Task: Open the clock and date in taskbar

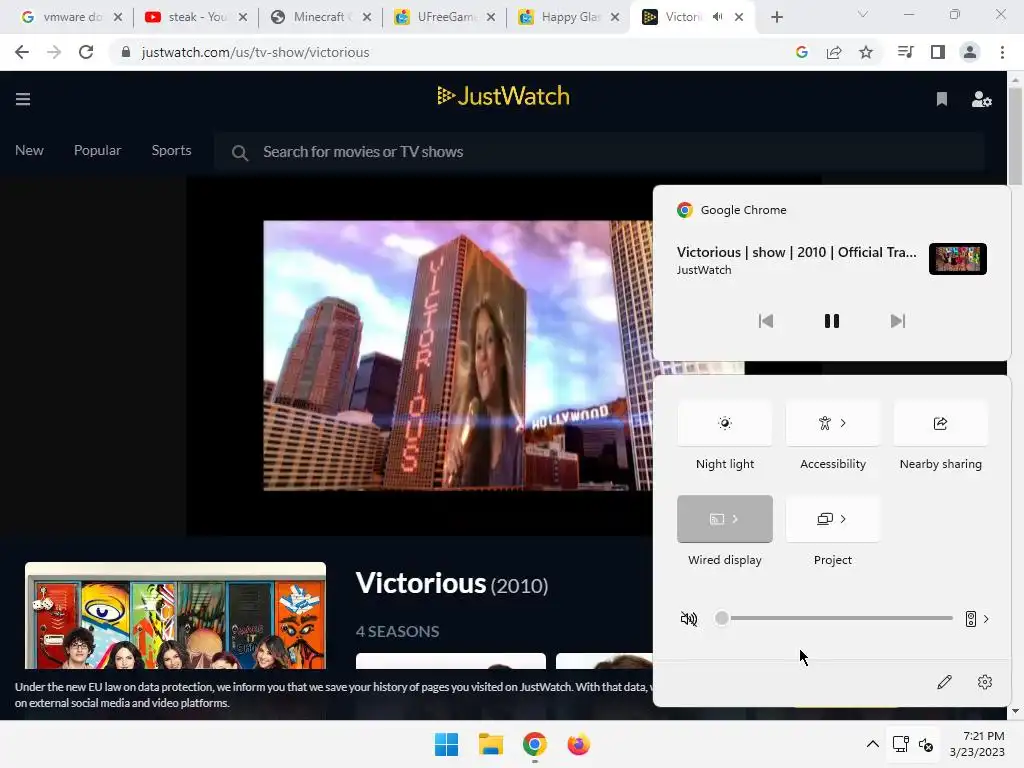Action: 977,744
